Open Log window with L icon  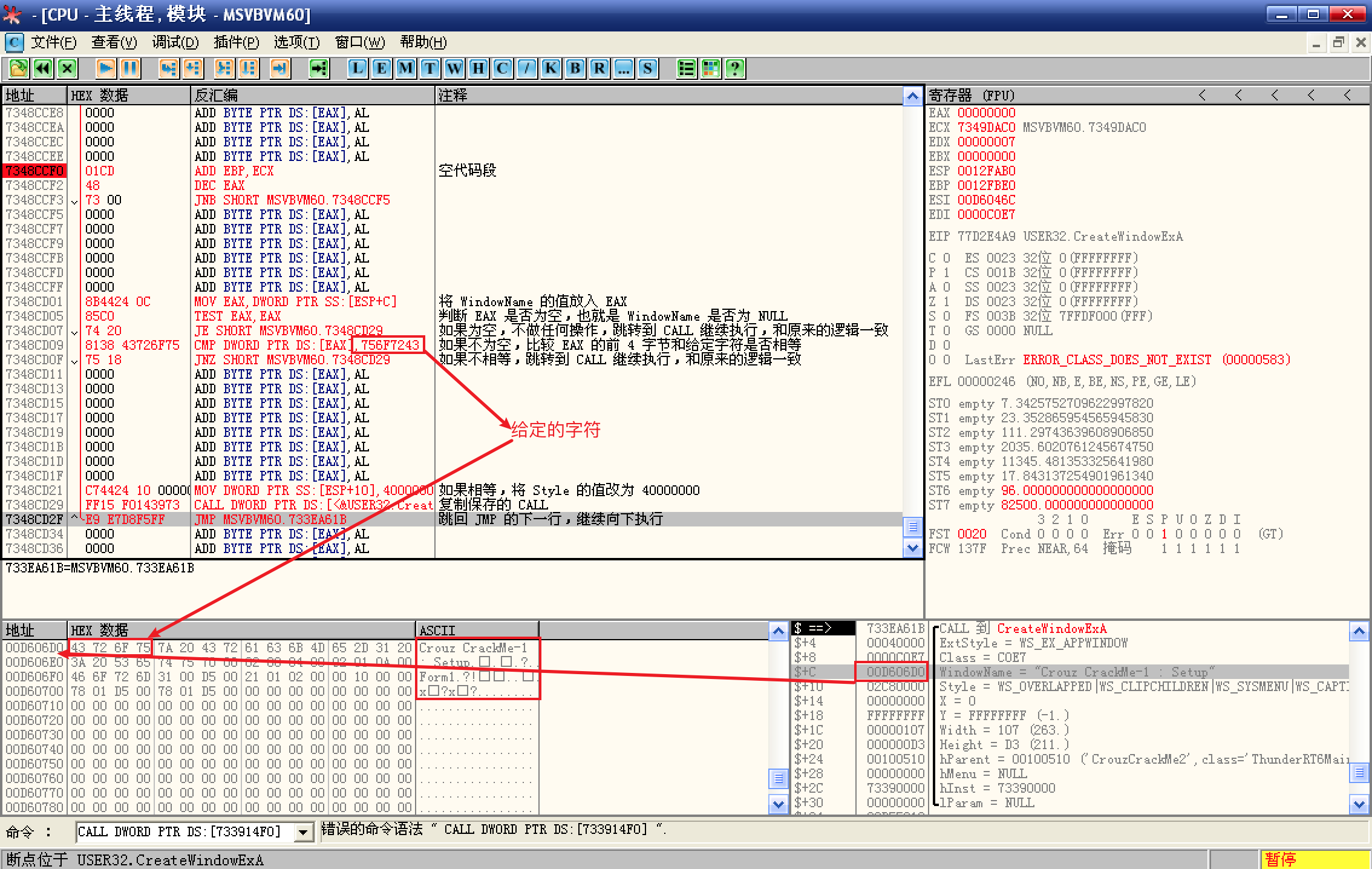click(x=358, y=68)
